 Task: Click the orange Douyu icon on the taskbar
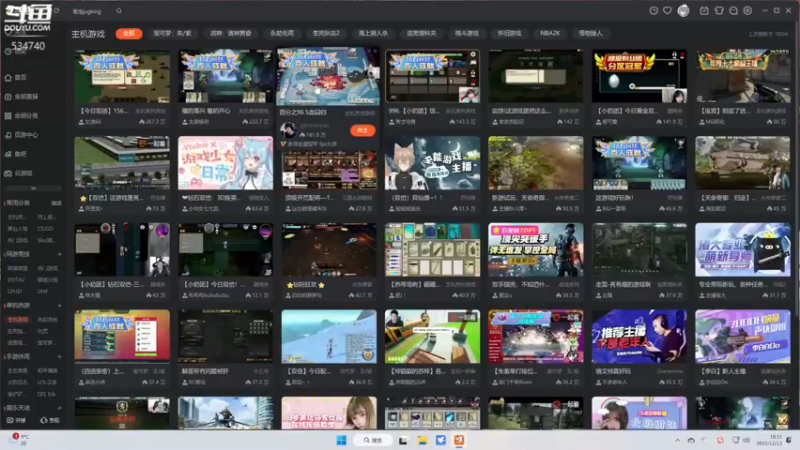tap(459, 440)
